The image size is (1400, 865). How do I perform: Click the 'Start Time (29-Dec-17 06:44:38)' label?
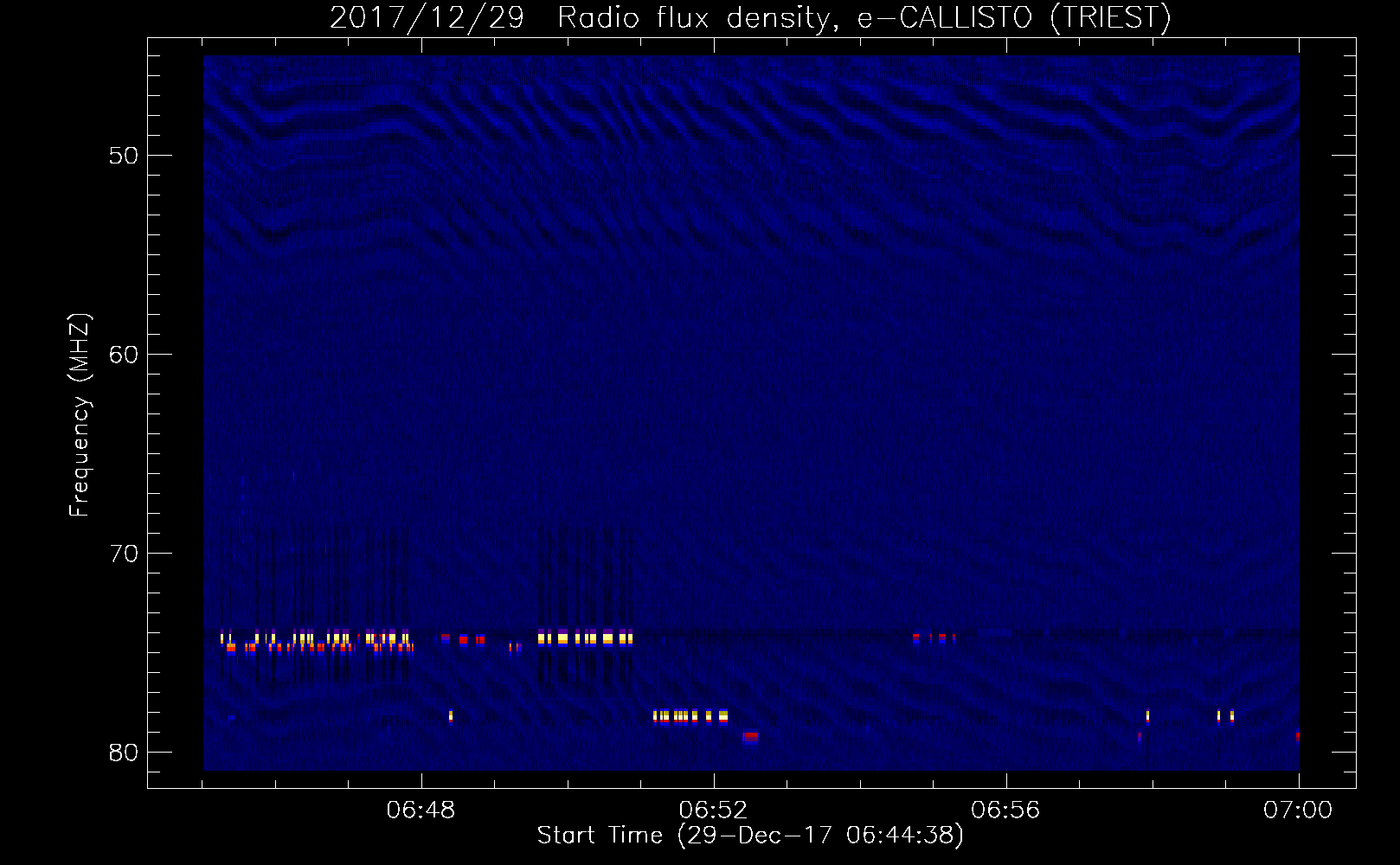click(x=750, y=836)
